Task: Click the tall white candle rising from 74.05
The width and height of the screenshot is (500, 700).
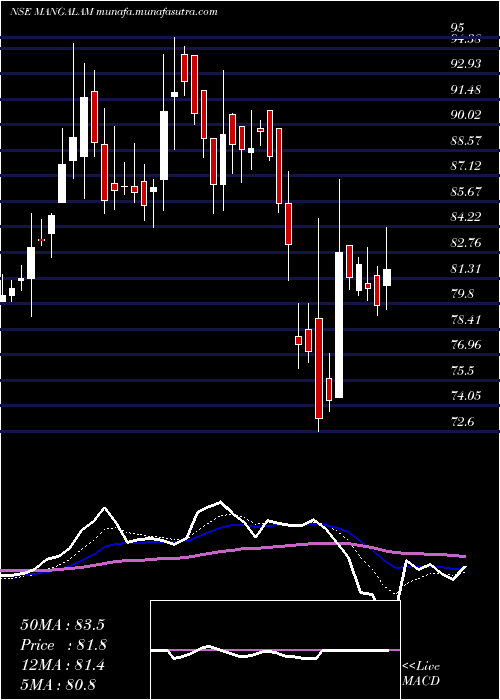Action: pos(339,325)
